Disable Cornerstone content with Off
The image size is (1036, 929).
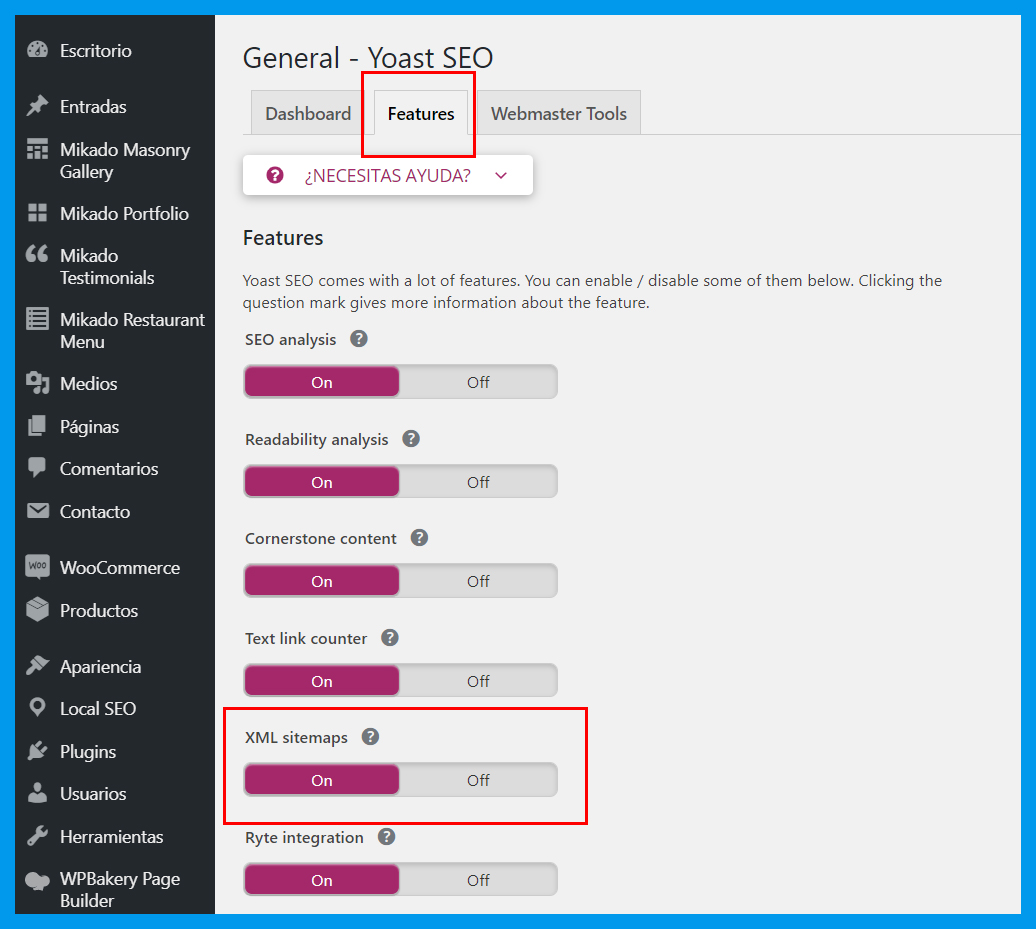(478, 581)
